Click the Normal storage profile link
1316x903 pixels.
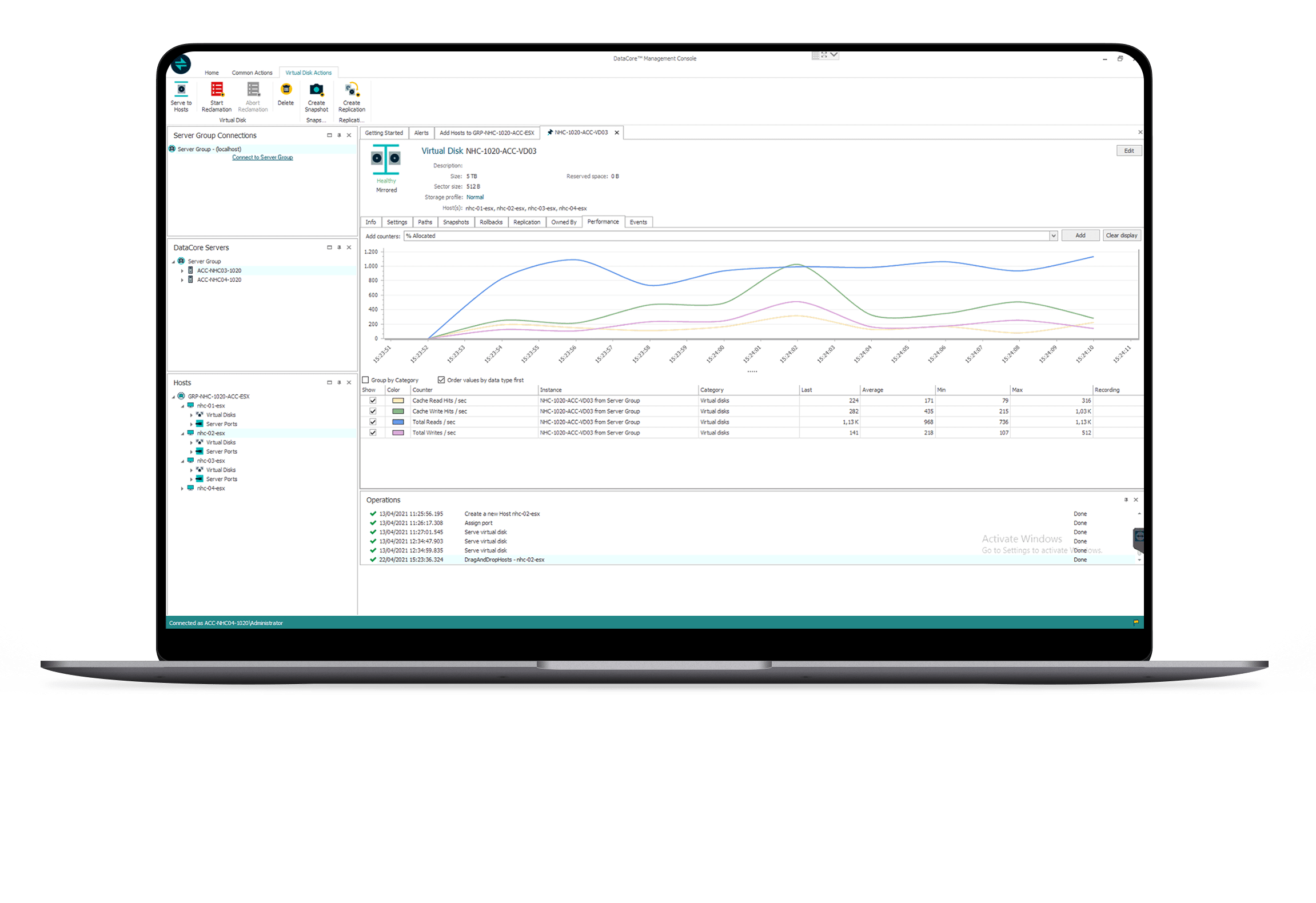coord(475,197)
